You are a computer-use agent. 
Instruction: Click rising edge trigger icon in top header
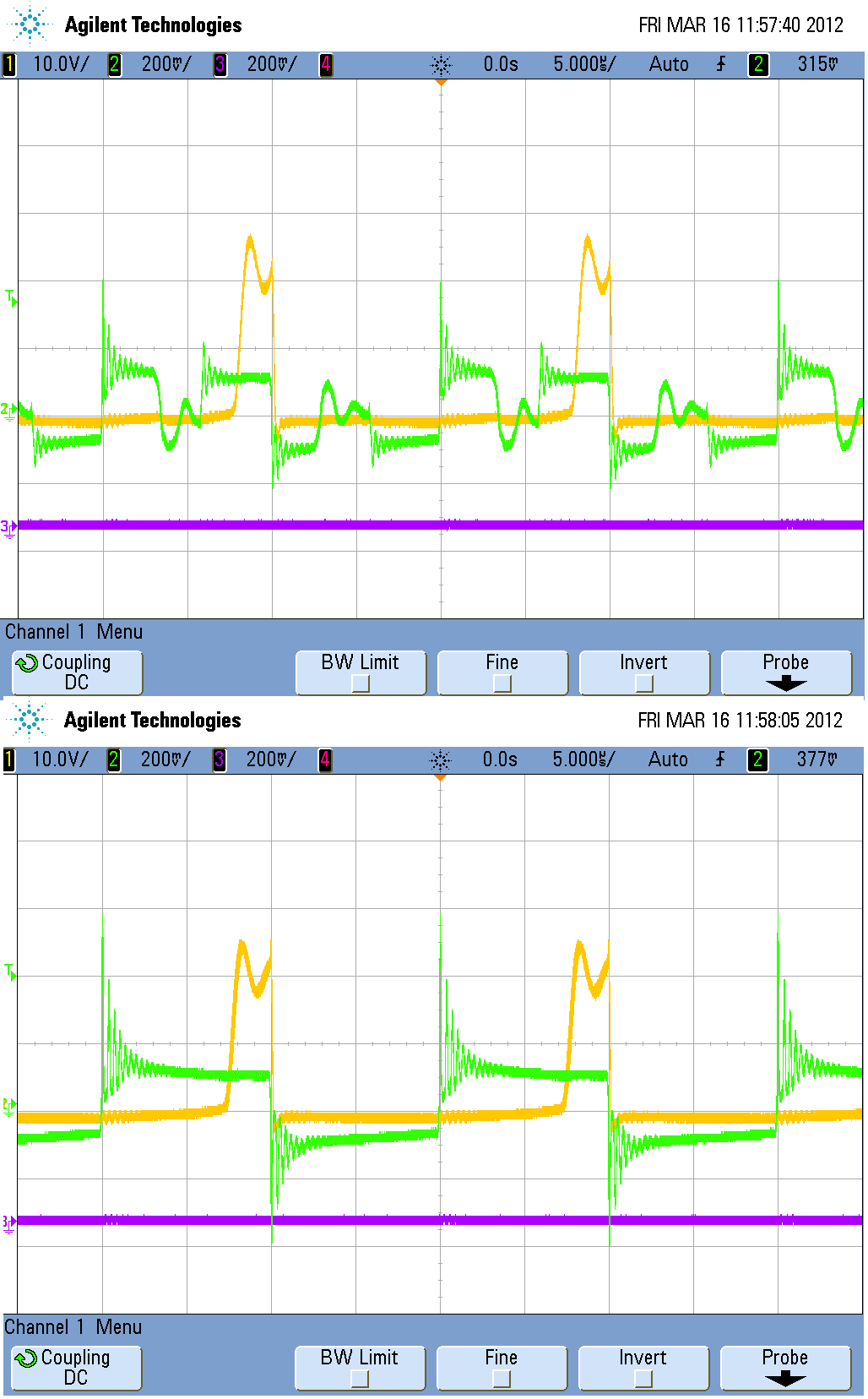721,64
